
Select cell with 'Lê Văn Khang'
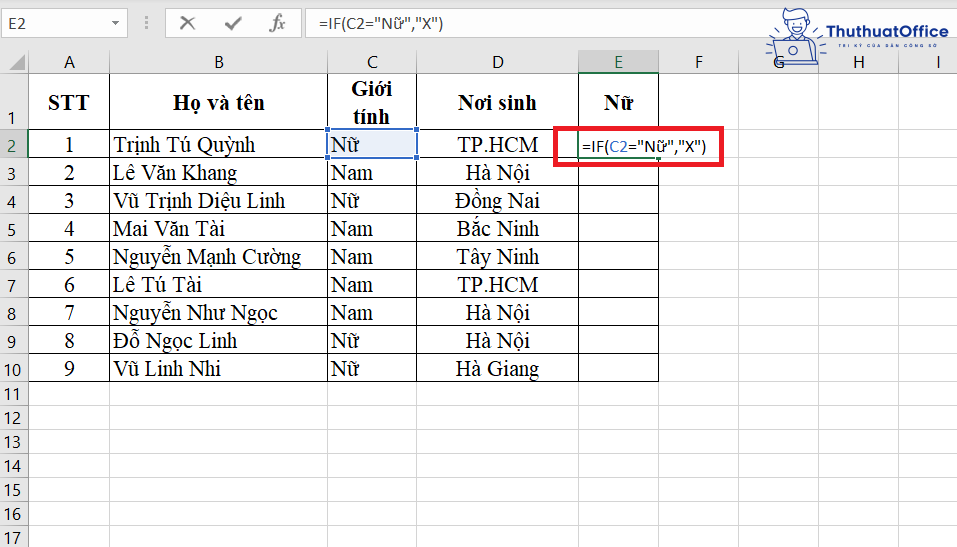pyautogui.click(x=218, y=172)
